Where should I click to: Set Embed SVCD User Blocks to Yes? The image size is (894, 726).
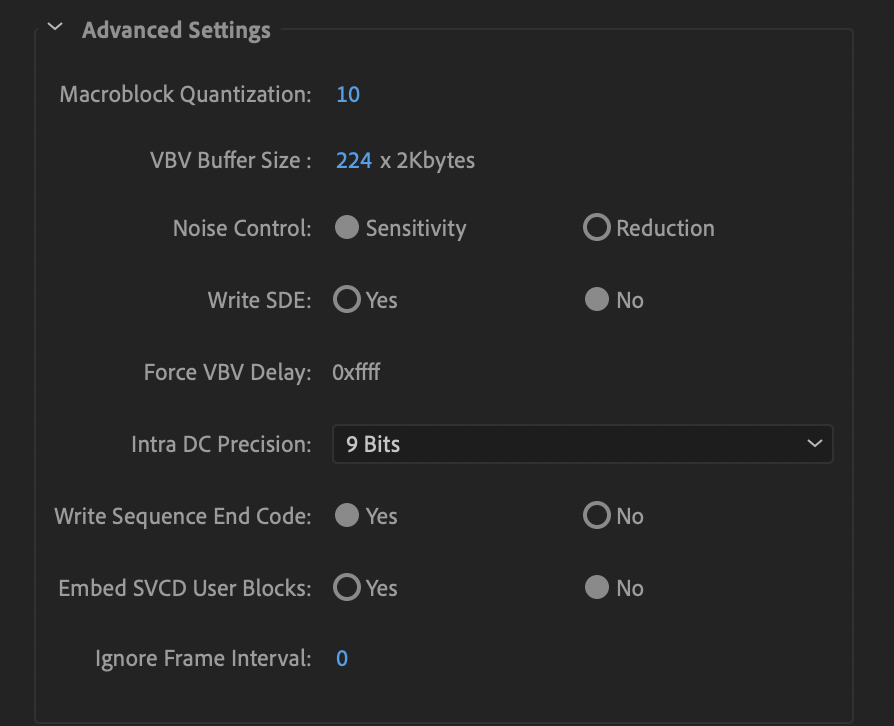tap(347, 588)
